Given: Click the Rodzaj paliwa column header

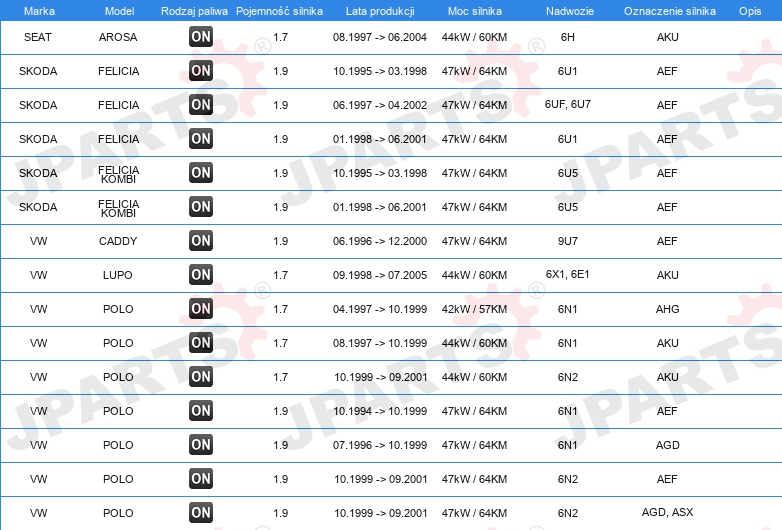Looking at the screenshot, I should [x=194, y=11].
